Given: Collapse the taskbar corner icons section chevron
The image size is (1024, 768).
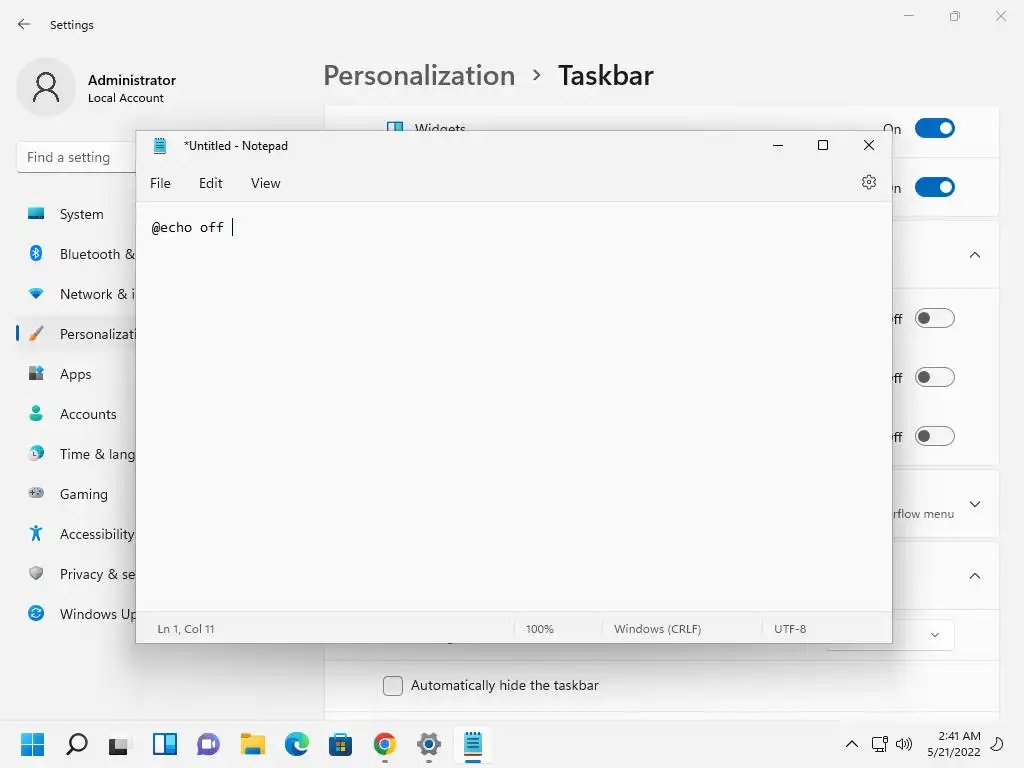Looking at the screenshot, I should (974, 255).
